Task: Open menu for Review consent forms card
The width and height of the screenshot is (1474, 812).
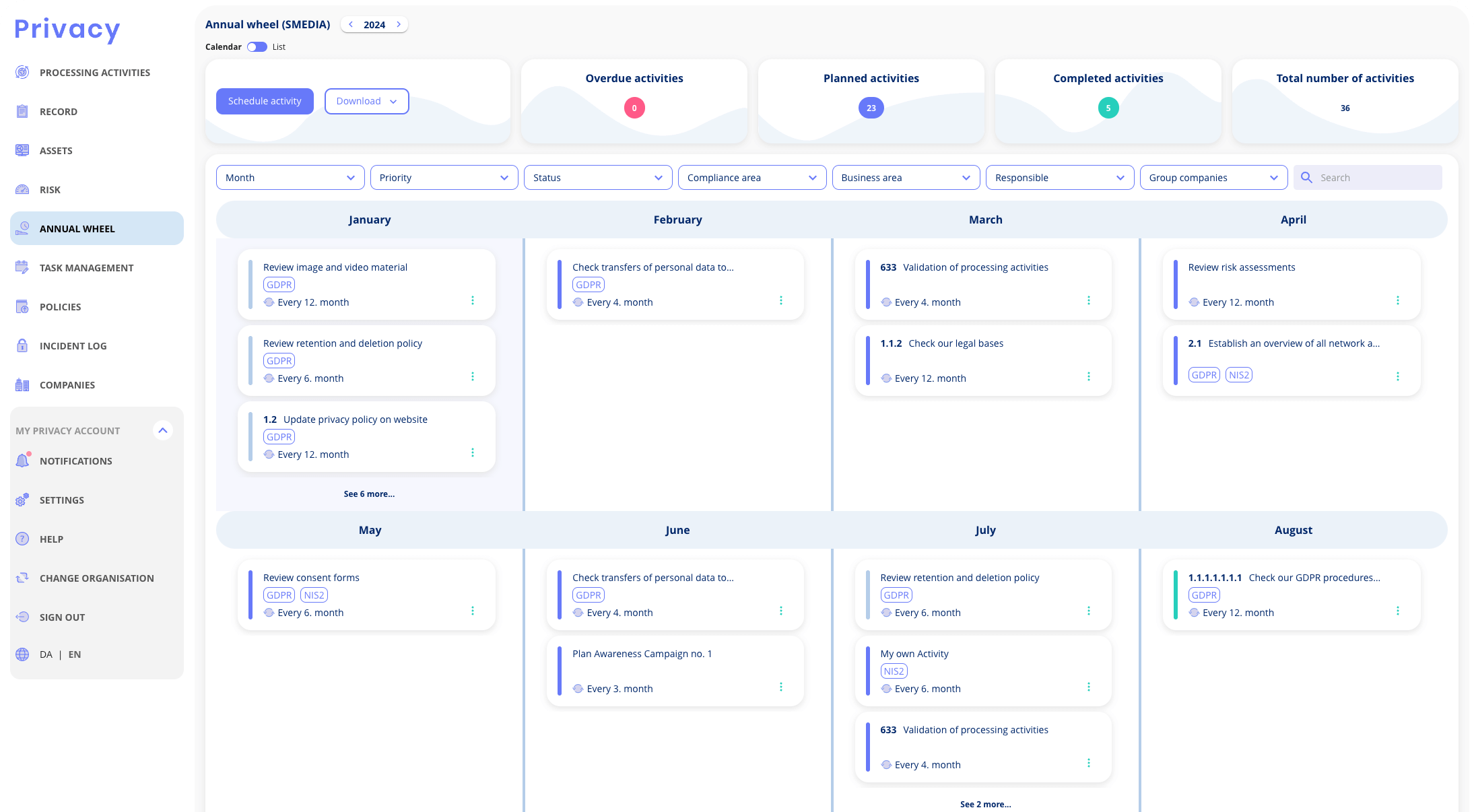Action: coord(473,611)
